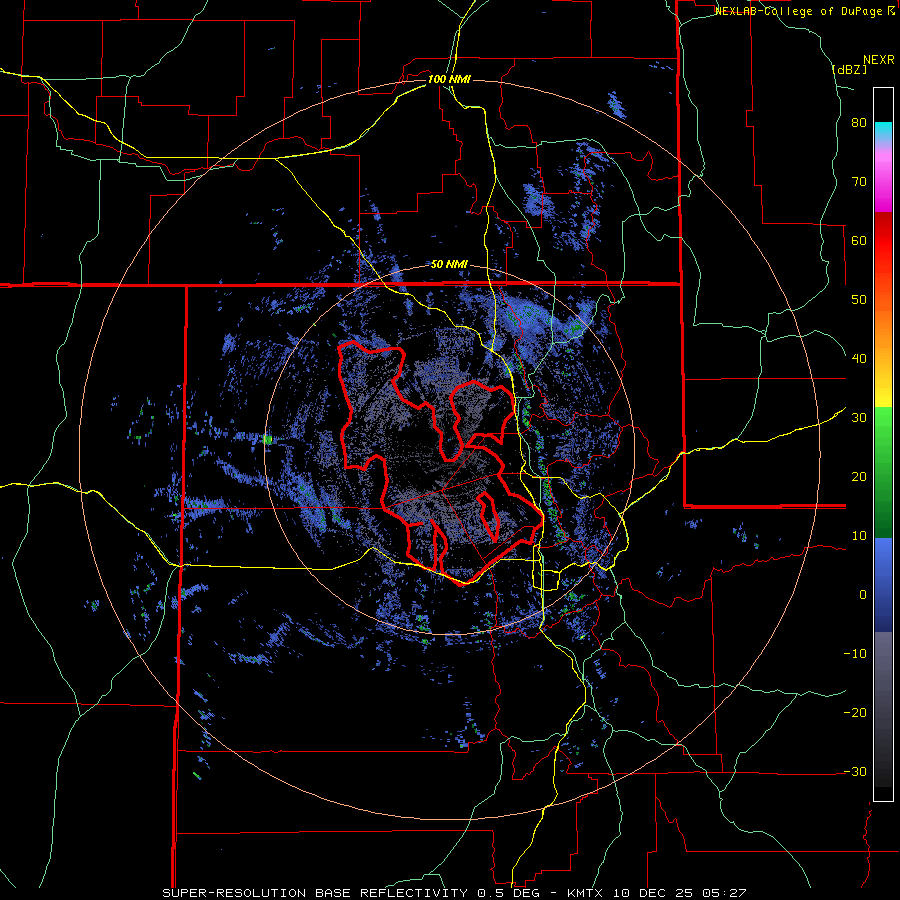Click the 20 value on the dBZ scale
The width and height of the screenshot is (900, 900).
(859, 477)
